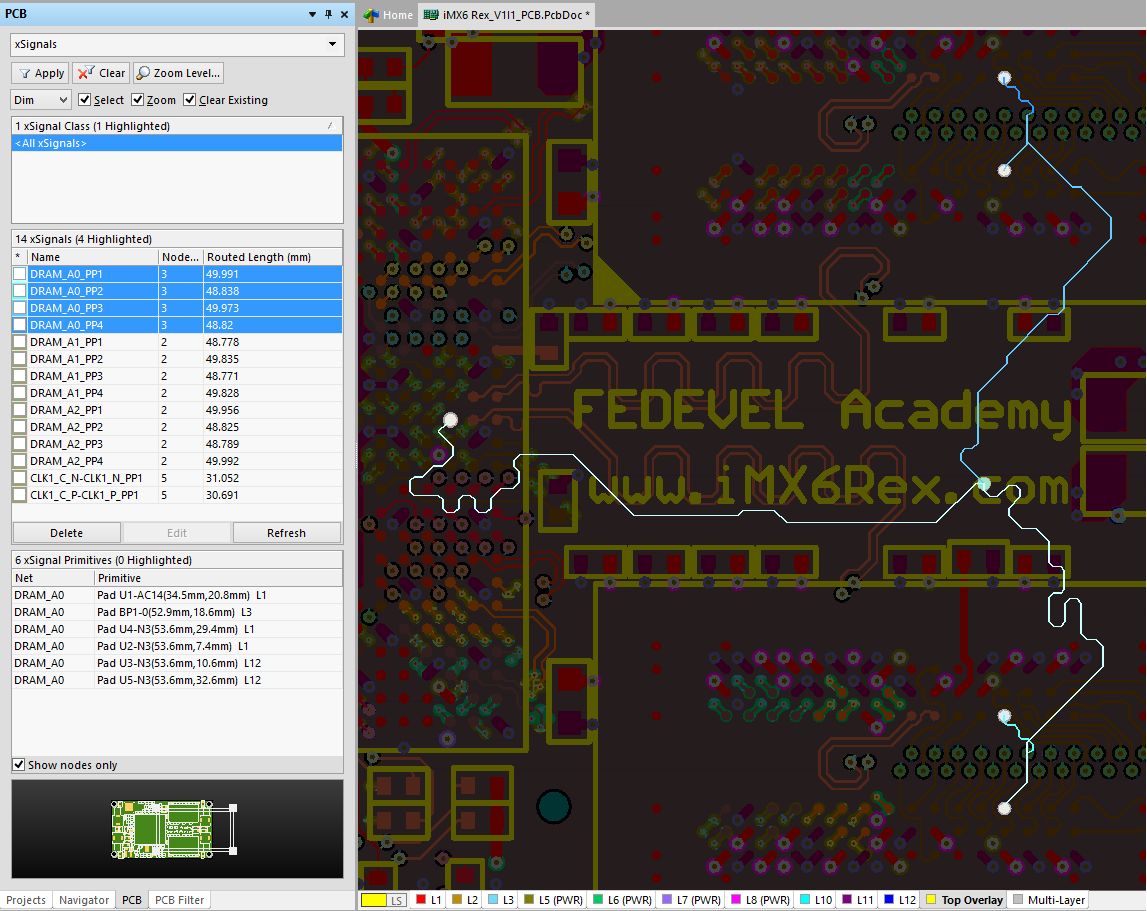Select the DRAM_A2_PP1 xSignal row
The image size is (1147, 911).
[177, 410]
